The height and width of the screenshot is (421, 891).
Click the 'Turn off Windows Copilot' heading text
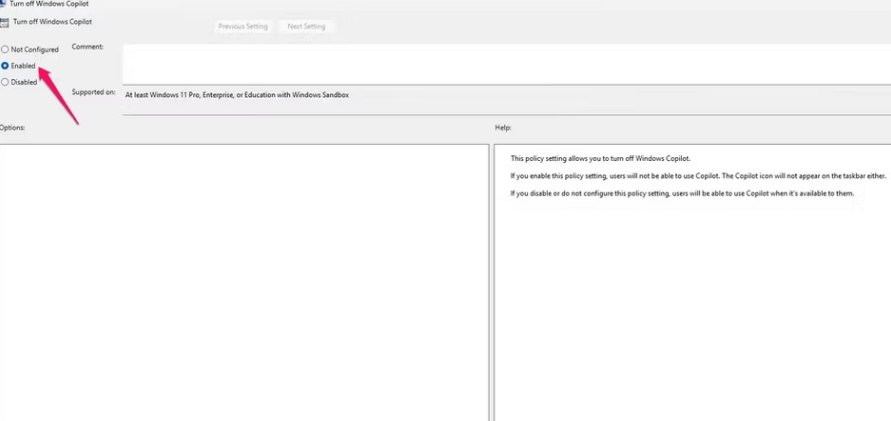click(x=52, y=22)
